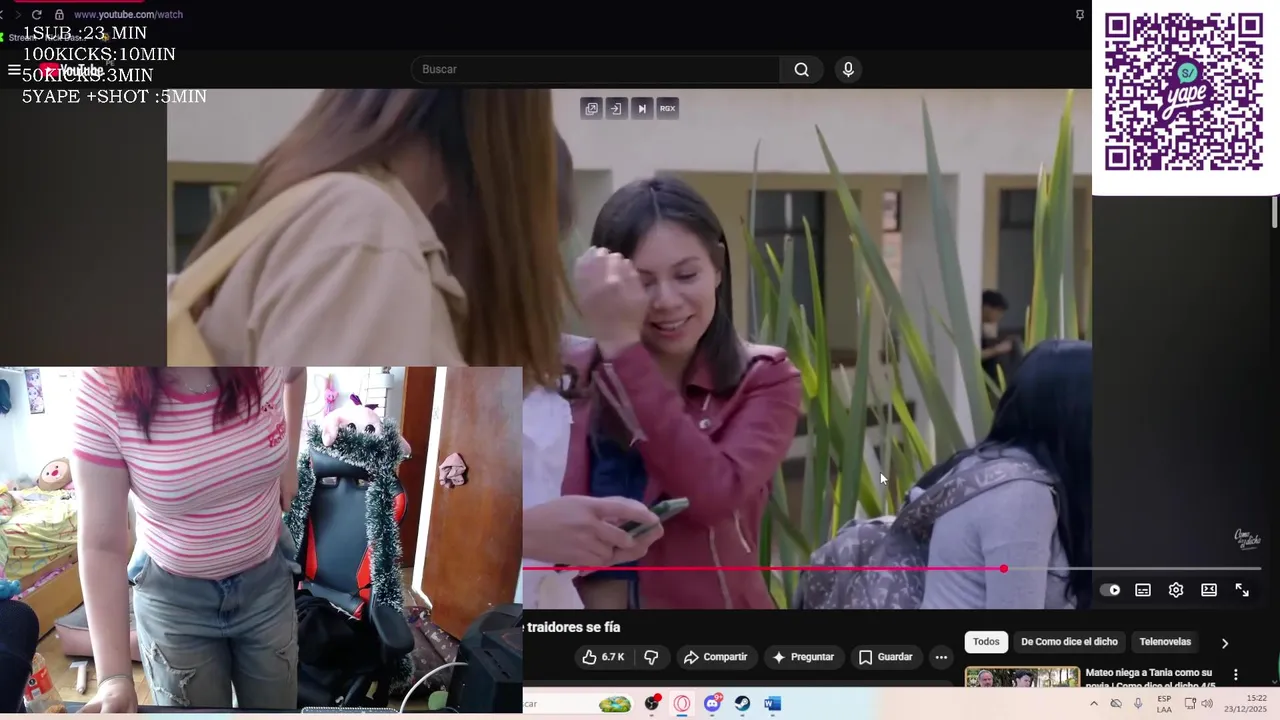Open ESP LAA language switcher
Image resolution: width=1280 pixels, height=720 pixels.
coord(1164,704)
